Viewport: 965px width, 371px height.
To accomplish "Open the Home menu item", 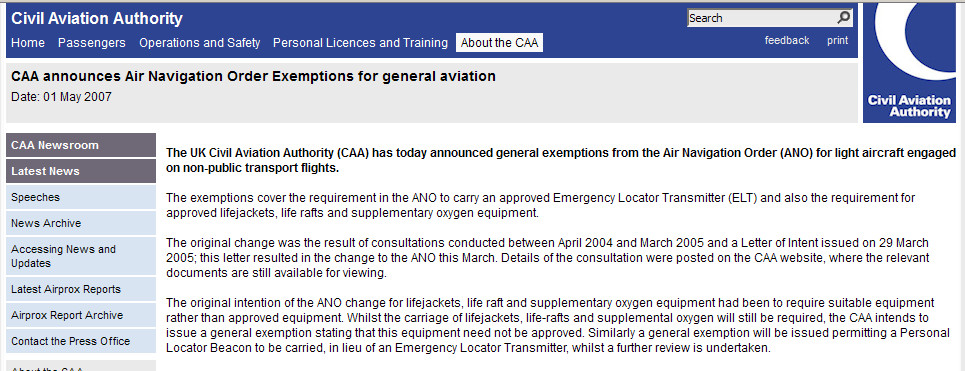I will tap(28, 43).
